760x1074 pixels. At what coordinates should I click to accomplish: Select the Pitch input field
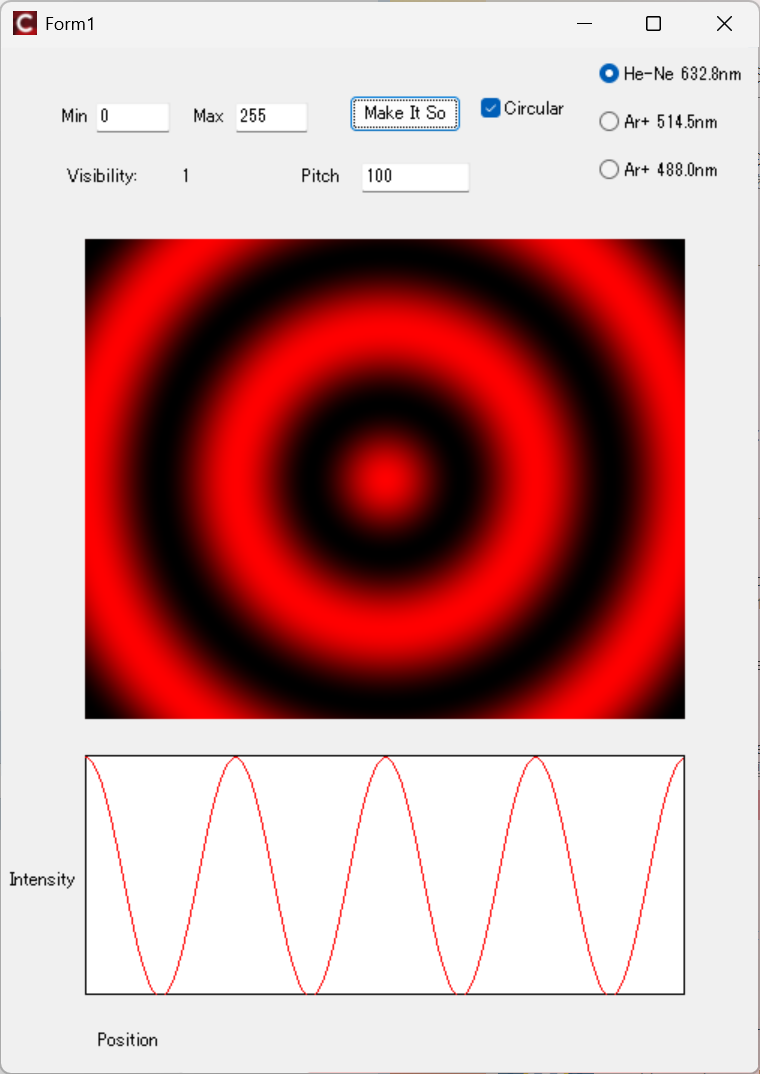point(414,176)
